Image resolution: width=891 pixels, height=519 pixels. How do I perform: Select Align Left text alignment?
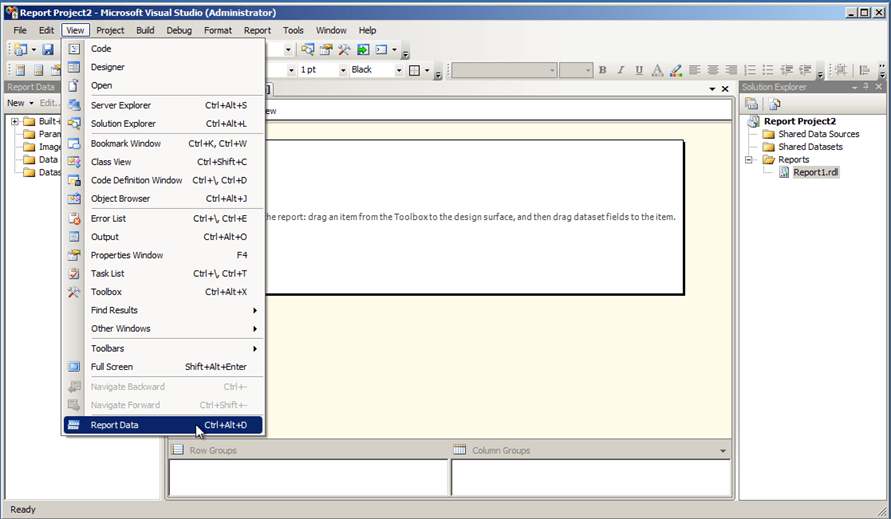click(694, 70)
